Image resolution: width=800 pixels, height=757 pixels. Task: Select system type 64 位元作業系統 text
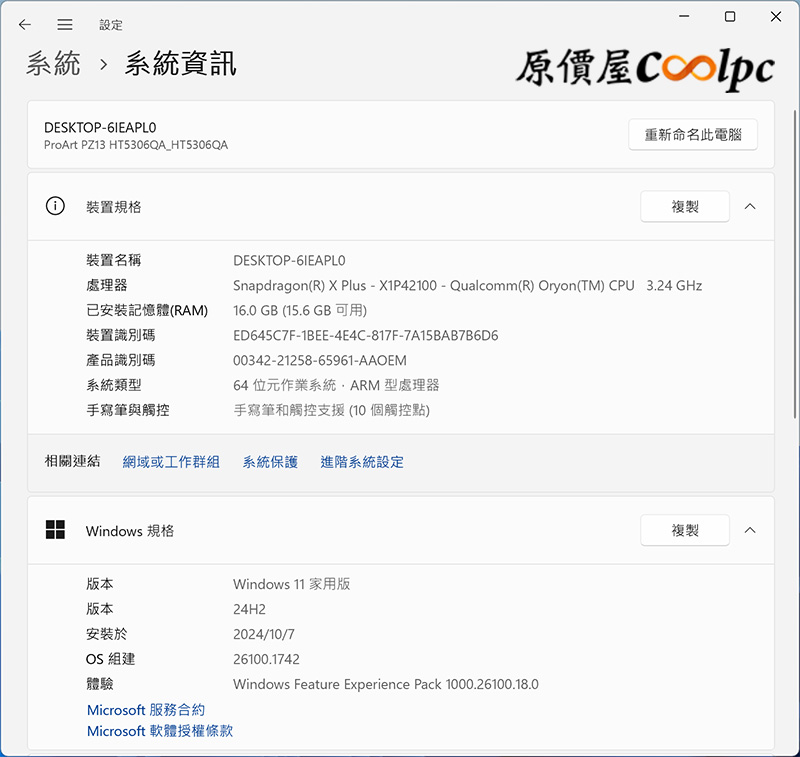click(x=284, y=385)
